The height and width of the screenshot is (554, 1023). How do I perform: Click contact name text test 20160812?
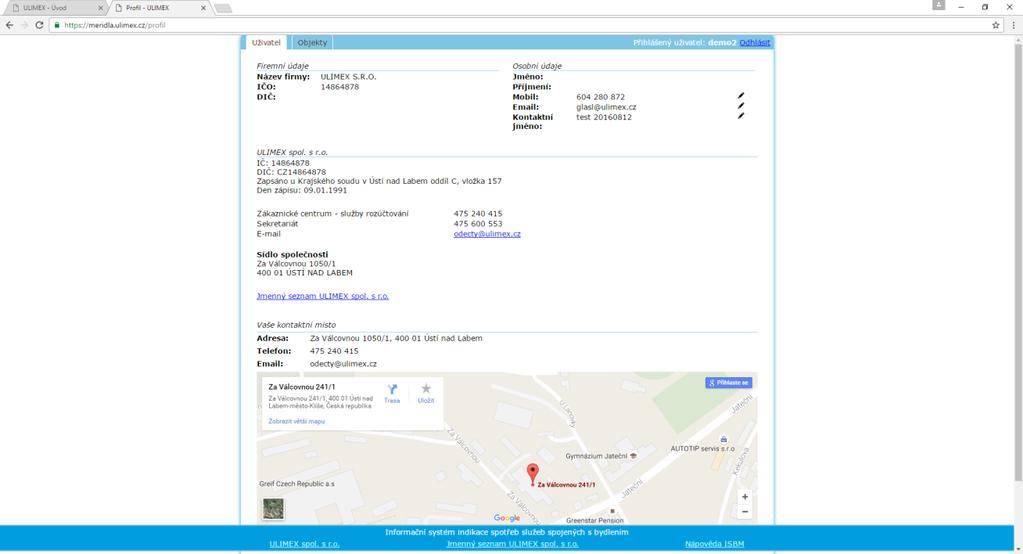(603, 117)
